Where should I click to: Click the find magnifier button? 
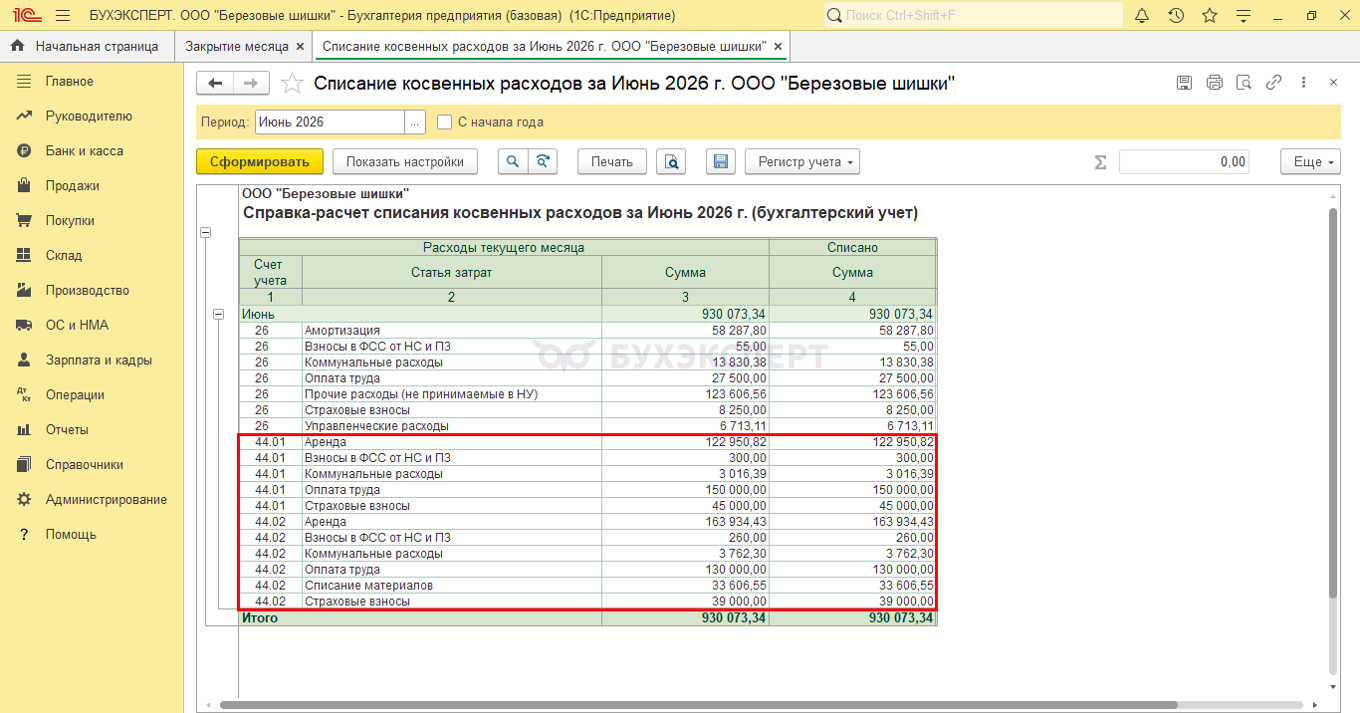(x=513, y=162)
